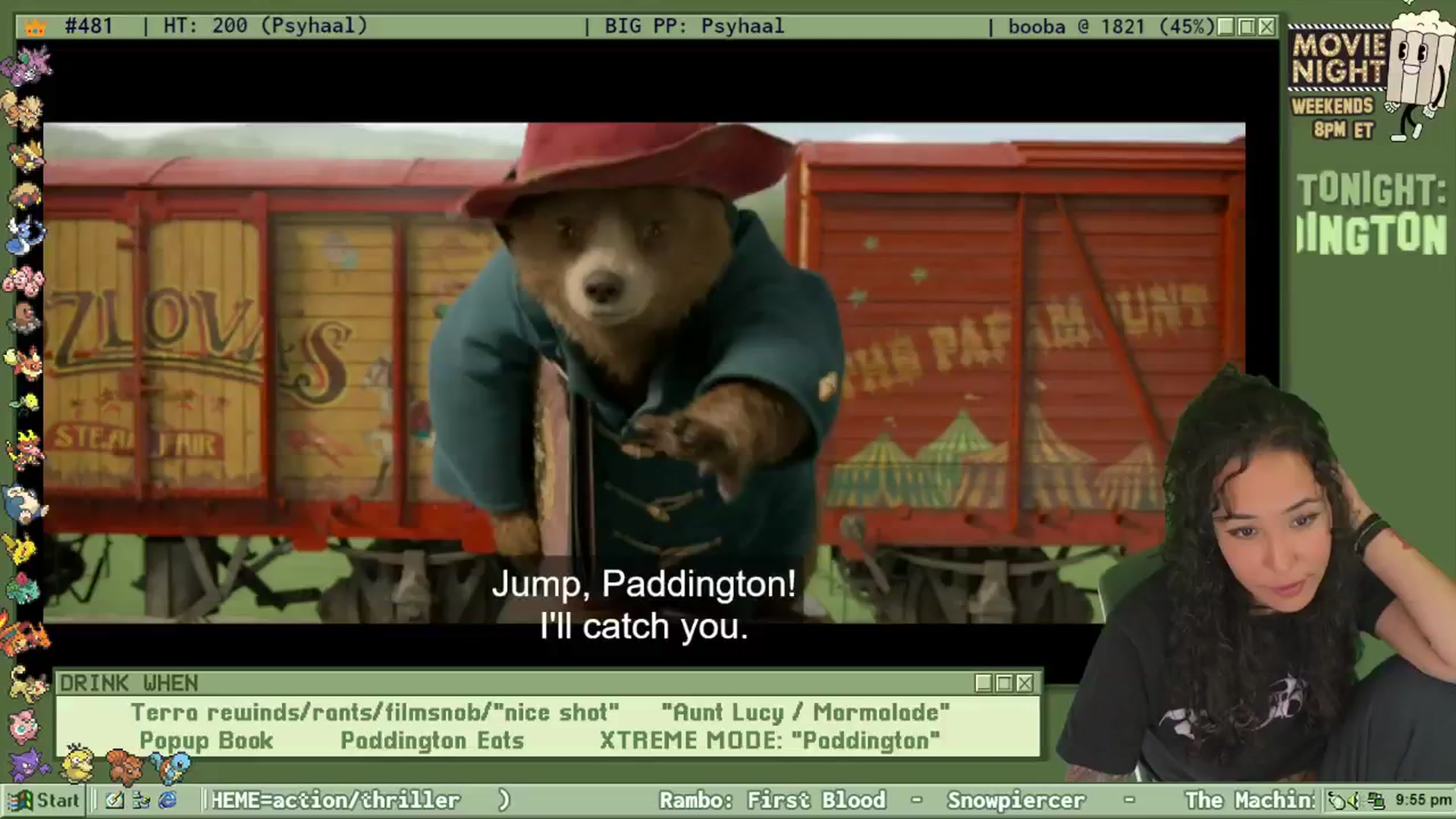Click the "HEME=action/thriller" ticker text
Image resolution: width=1456 pixels, height=819 pixels.
(x=334, y=800)
